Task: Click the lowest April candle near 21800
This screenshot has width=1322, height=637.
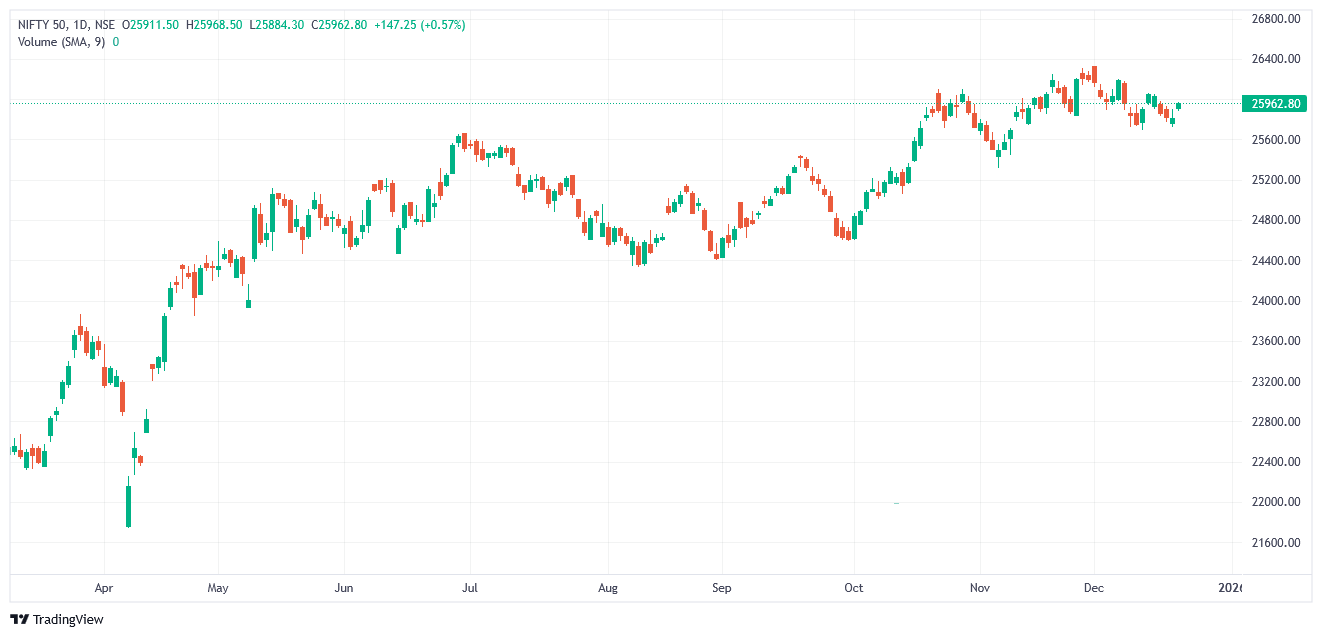Action: click(x=128, y=505)
